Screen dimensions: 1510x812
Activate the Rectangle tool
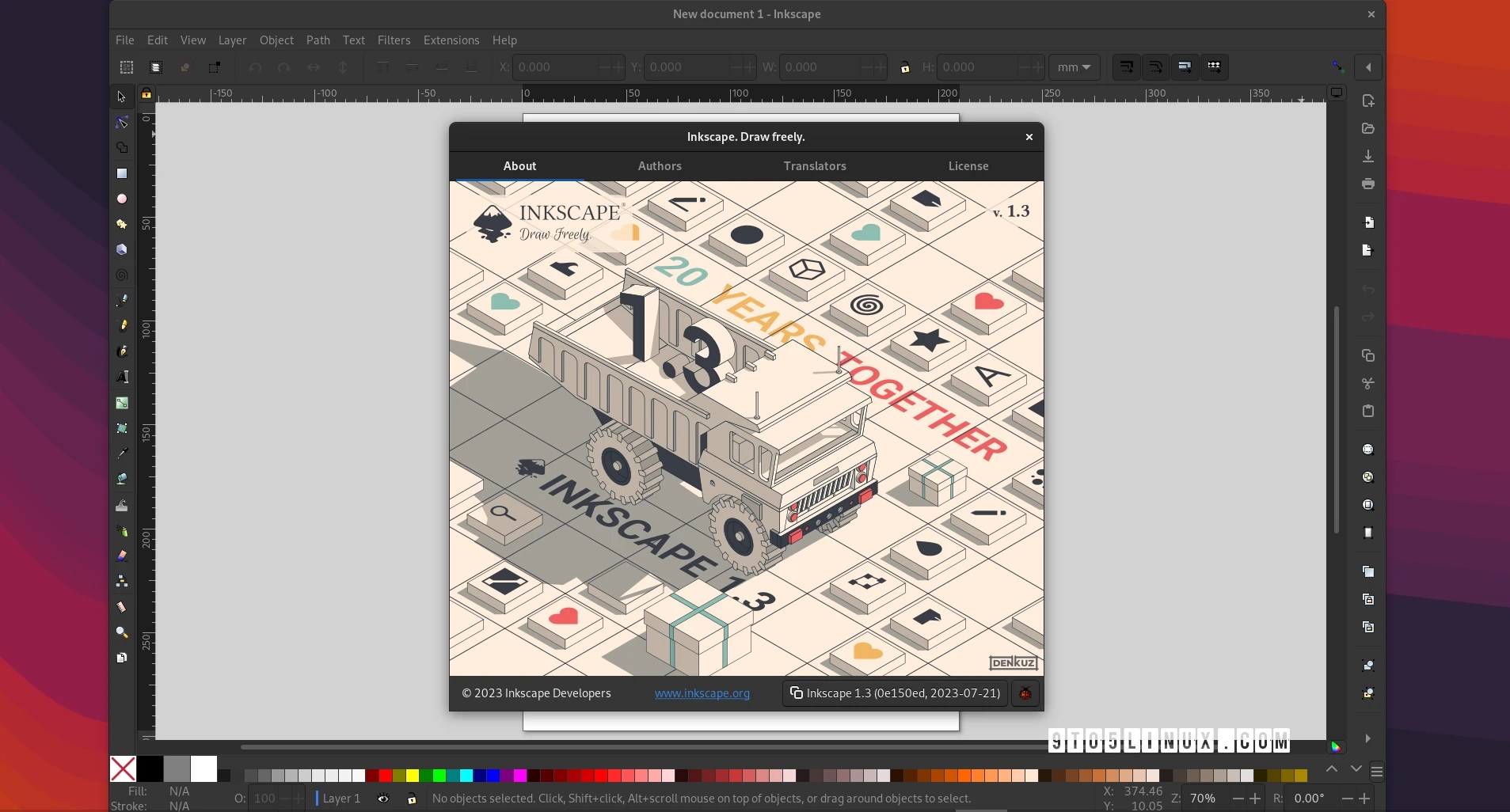pyautogui.click(x=121, y=173)
